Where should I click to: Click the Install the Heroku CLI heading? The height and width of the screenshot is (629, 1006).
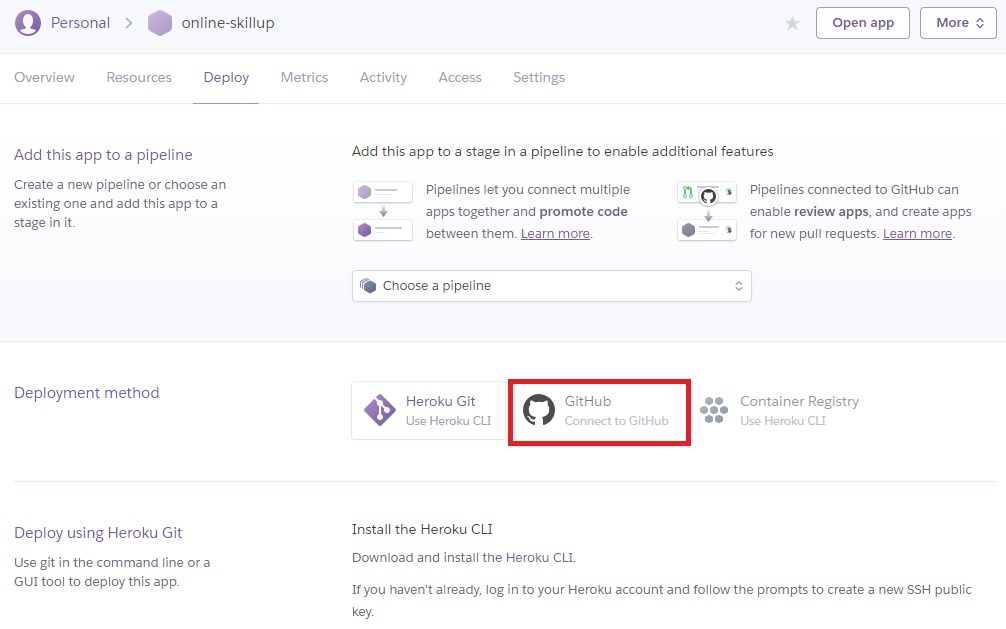pyautogui.click(x=422, y=530)
